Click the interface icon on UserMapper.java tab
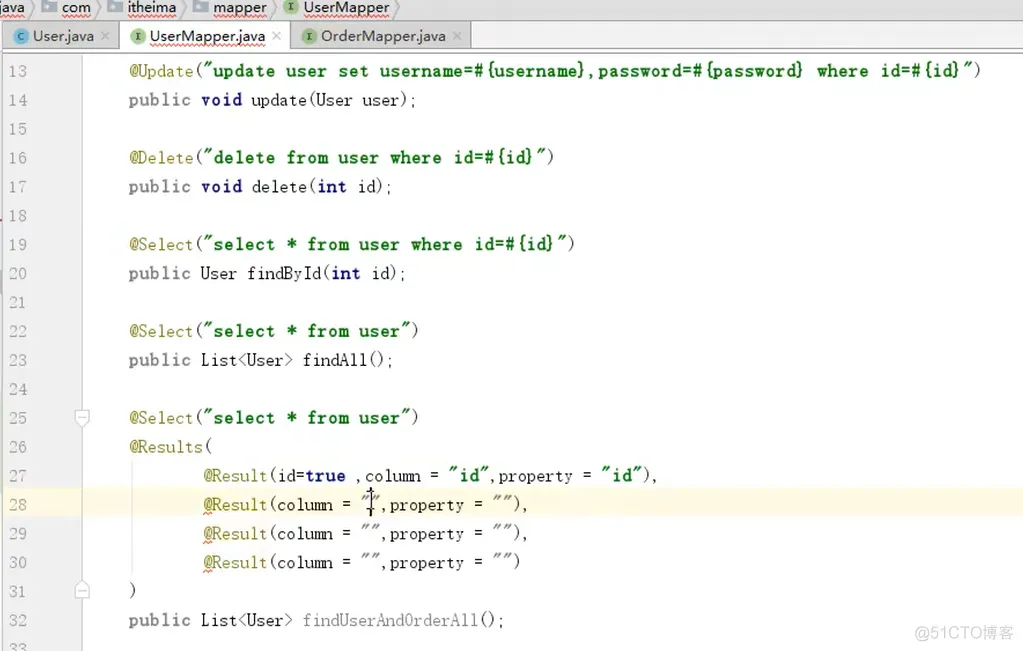1023x651 pixels. point(137,37)
